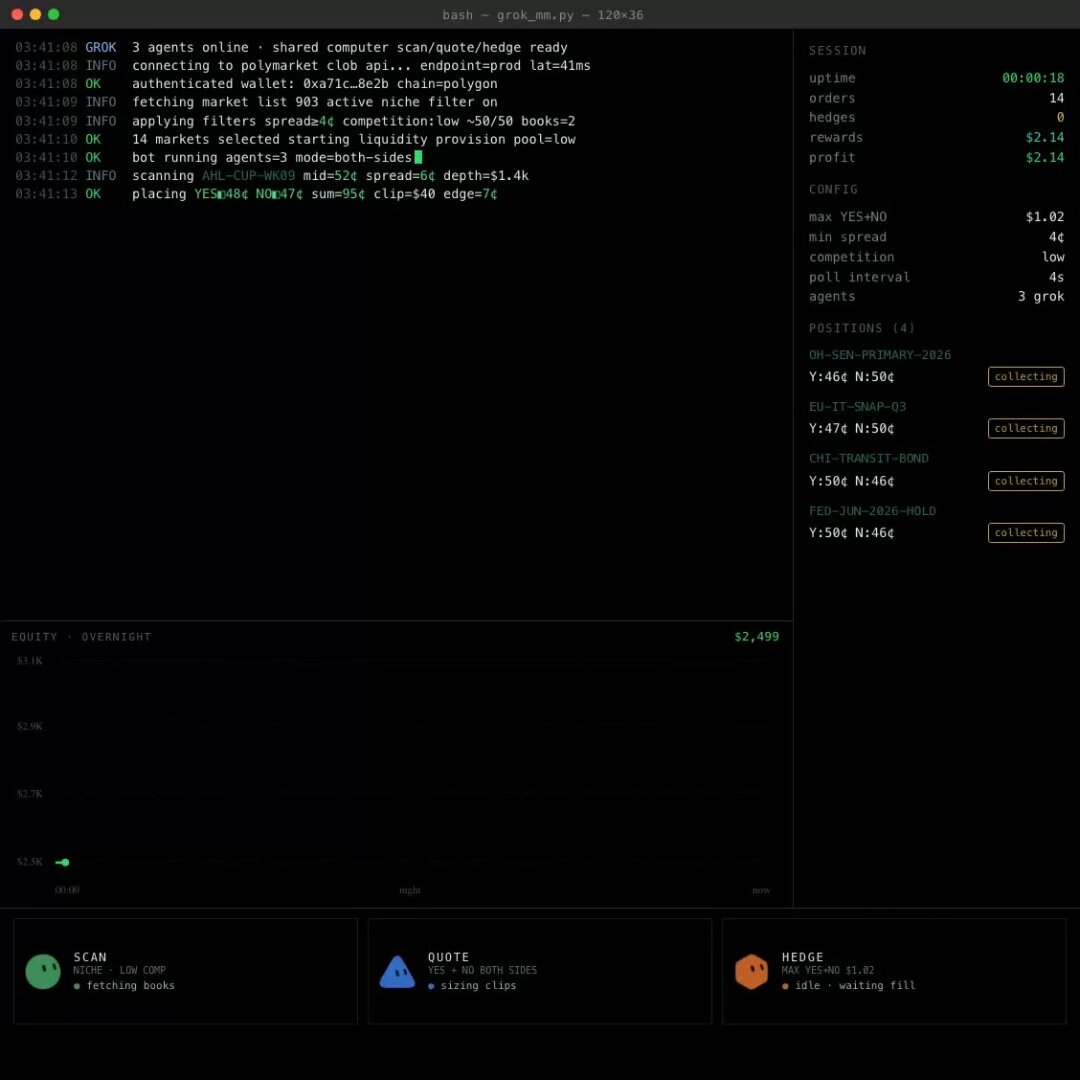
Task: Click the "EQUITY · OVERNIGHT" chart heading
Action: pos(81,636)
